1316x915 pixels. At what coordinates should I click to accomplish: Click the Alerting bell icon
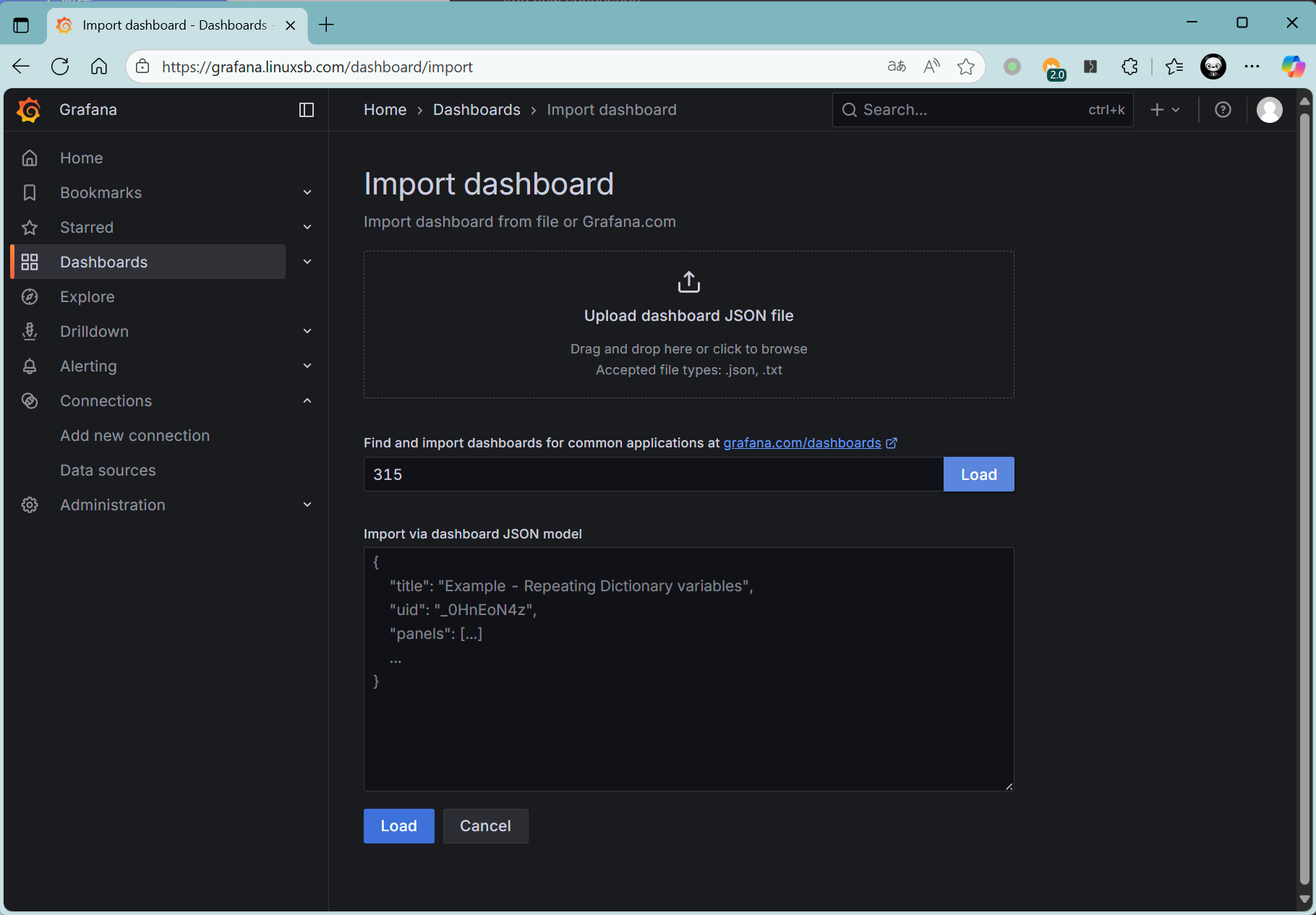(30, 366)
